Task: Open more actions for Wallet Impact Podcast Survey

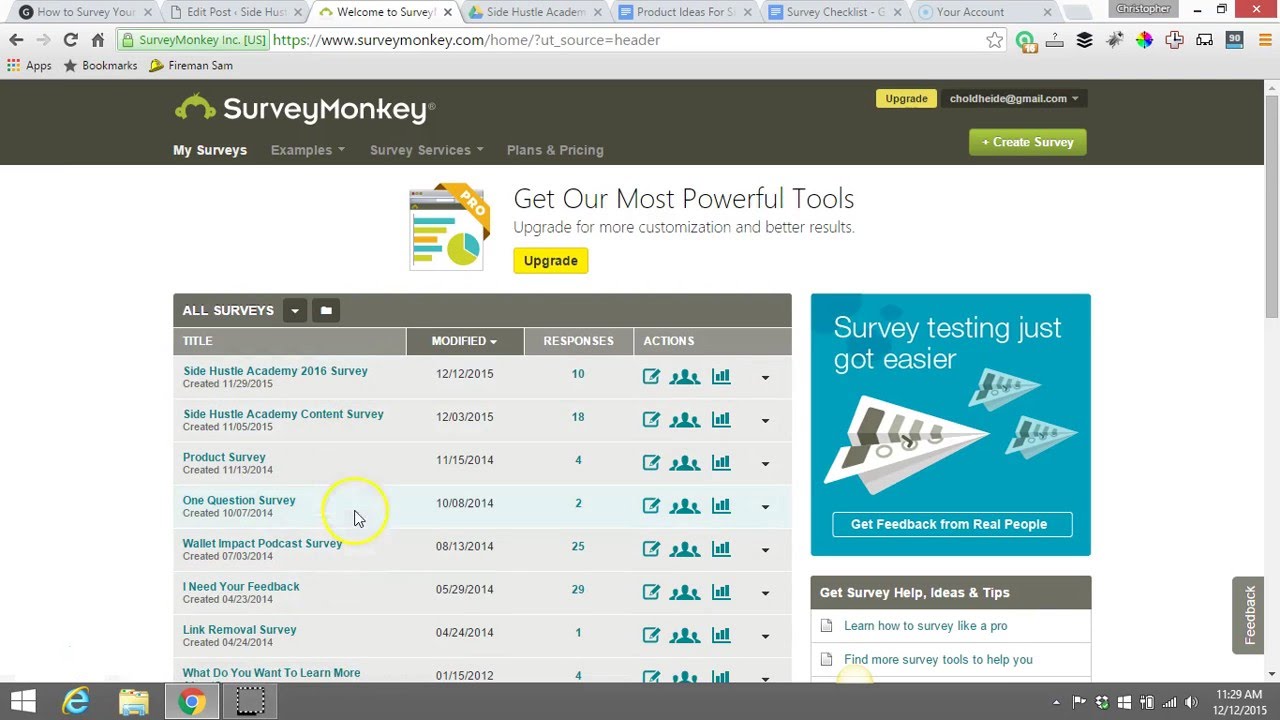Action: click(x=765, y=550)
